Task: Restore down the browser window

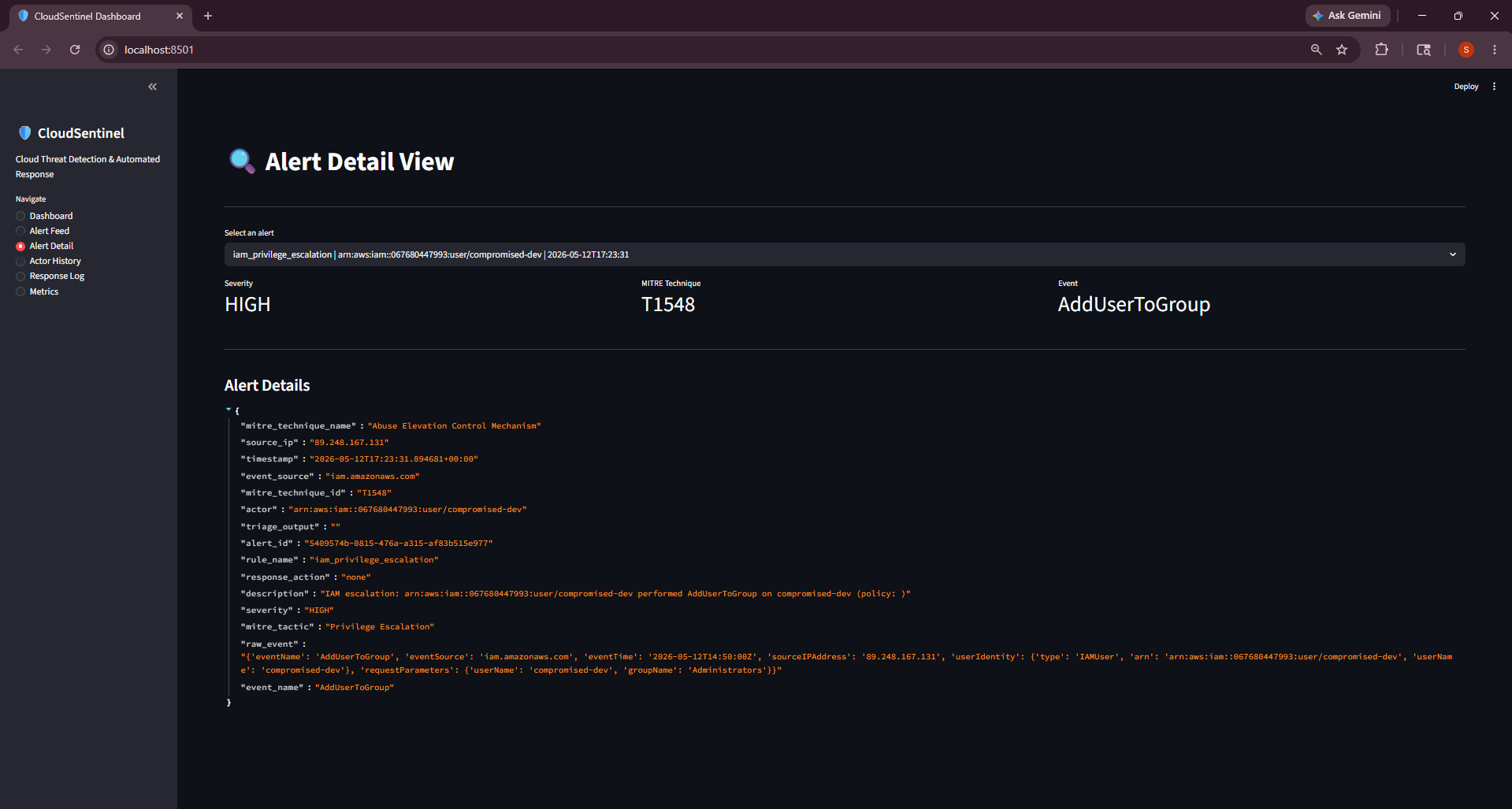Action: coord(1458,16)
